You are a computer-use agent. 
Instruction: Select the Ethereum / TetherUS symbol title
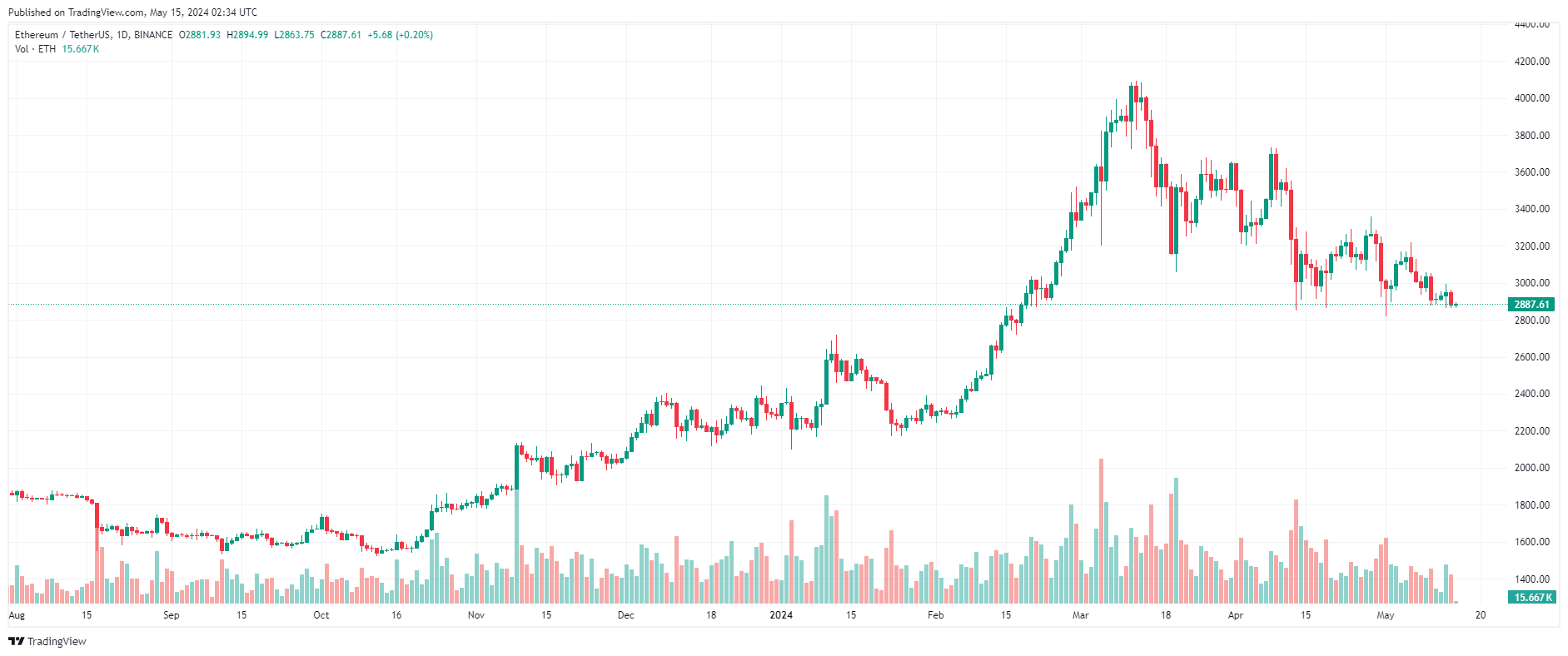[93, 35]
